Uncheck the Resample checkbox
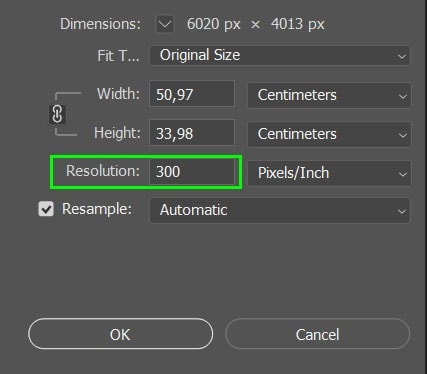Viewport: 427px width, 374px height. pos(46,209)
